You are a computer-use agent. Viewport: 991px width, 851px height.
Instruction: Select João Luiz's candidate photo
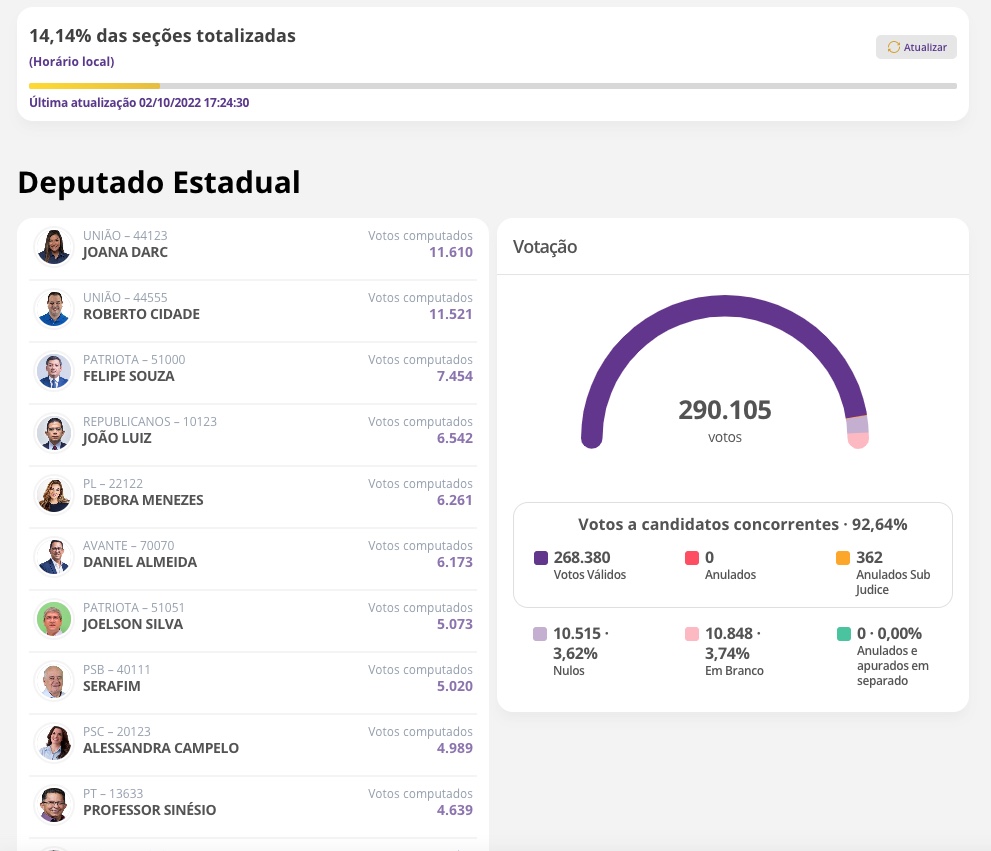pos(54,432)
